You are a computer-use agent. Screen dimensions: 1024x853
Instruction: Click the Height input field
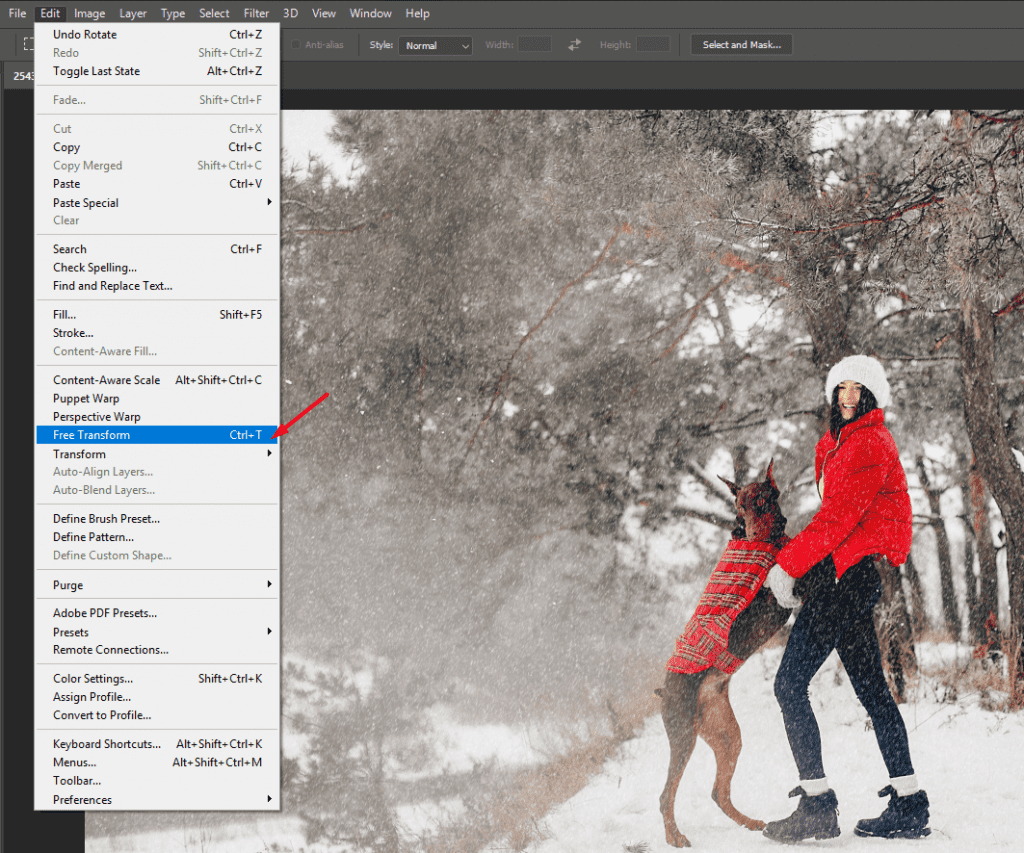(653, 44)
